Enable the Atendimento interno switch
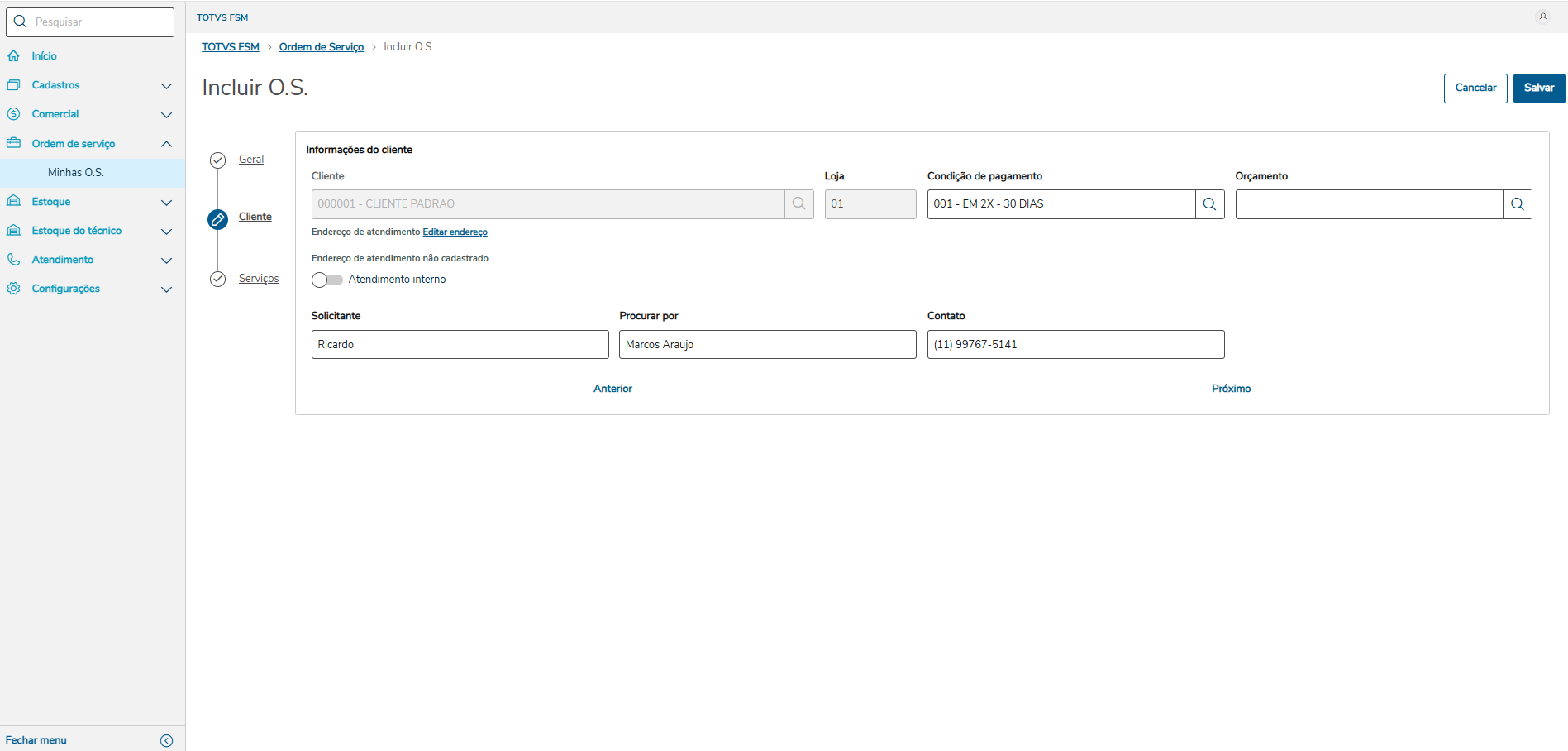This screenshot has width=1568, height=751. [x=327, y=280]
